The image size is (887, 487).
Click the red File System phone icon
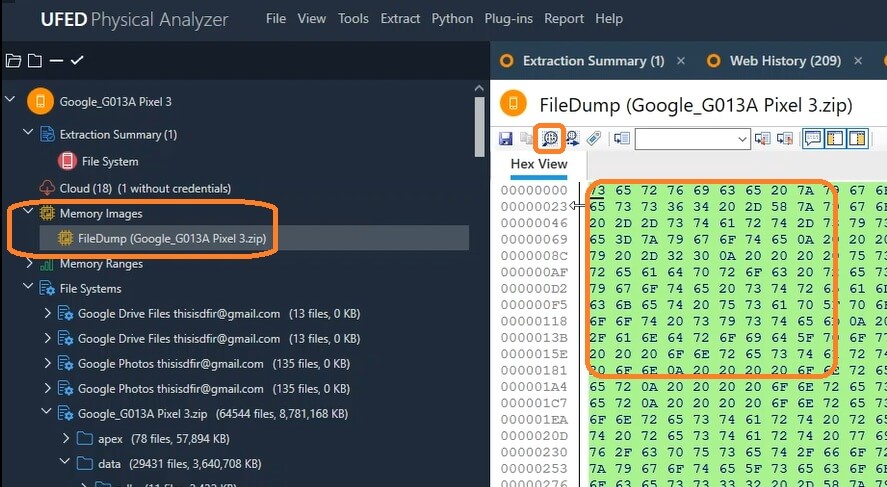67,161
